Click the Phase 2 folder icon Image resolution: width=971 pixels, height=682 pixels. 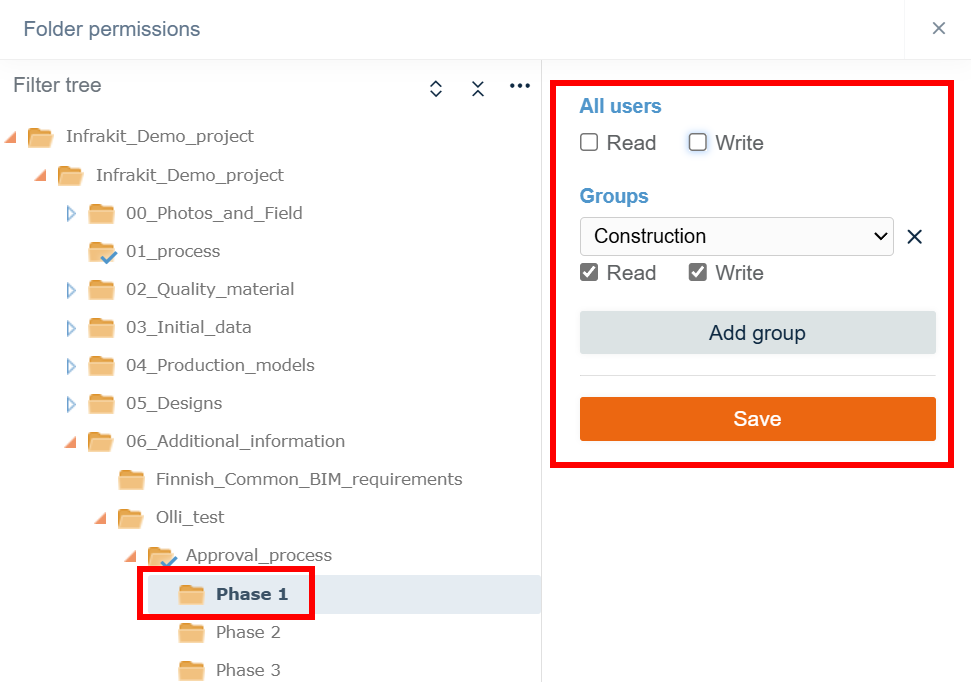pos(191,632)
